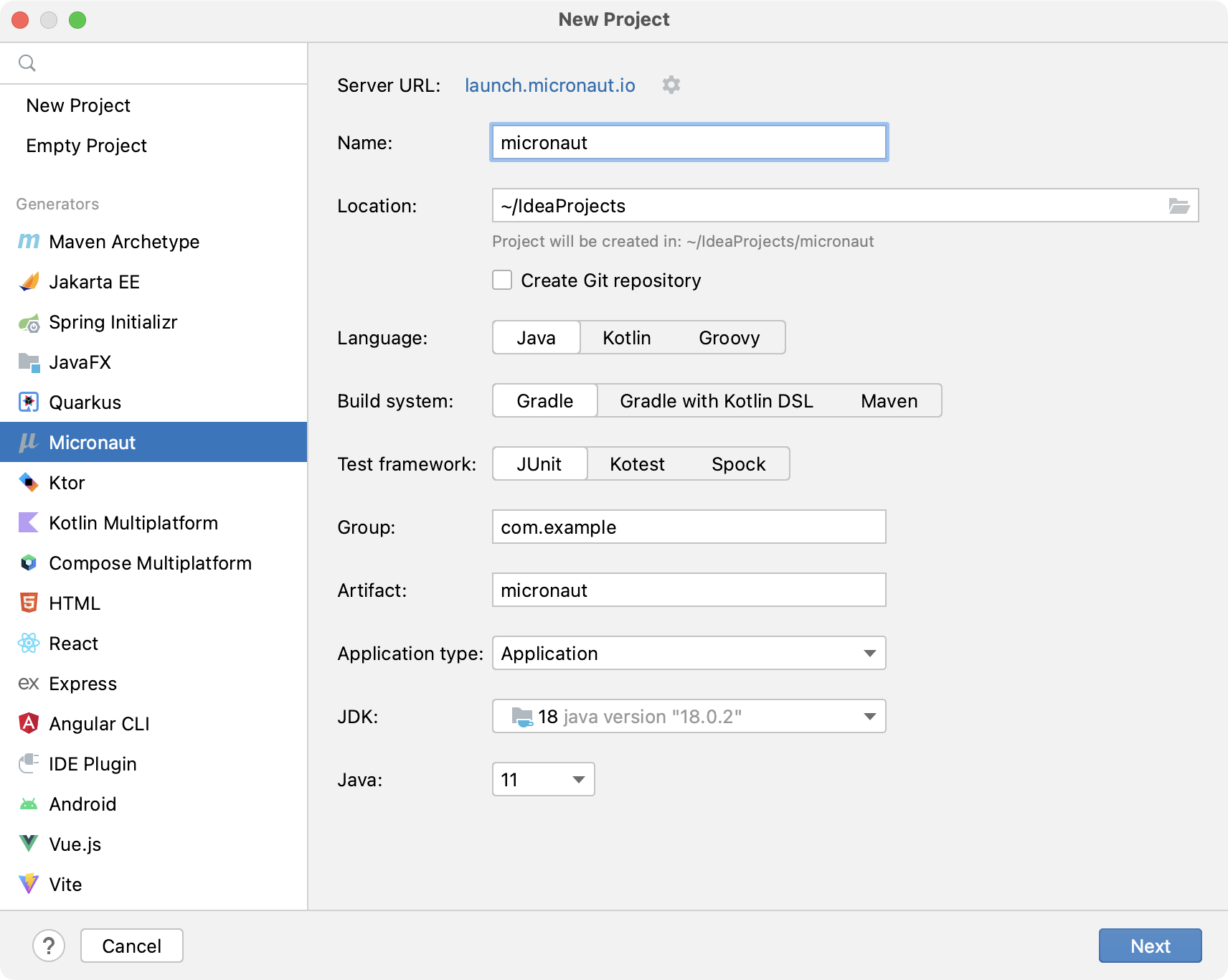The image size is (1228, 980).
Task: Click the Artifact input field
Action: pos(689,590)
